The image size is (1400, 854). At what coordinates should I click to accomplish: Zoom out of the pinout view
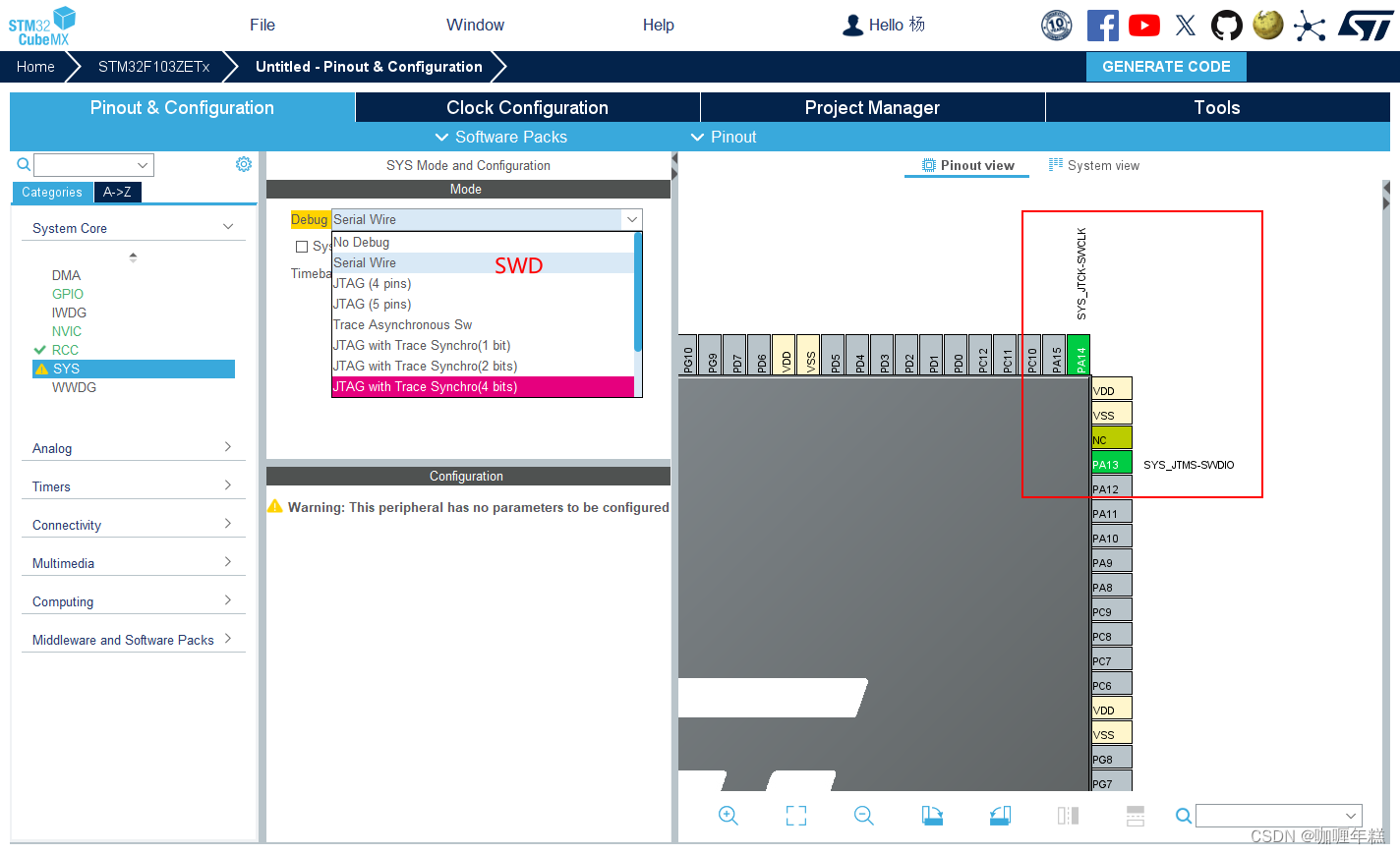[864, 816]
